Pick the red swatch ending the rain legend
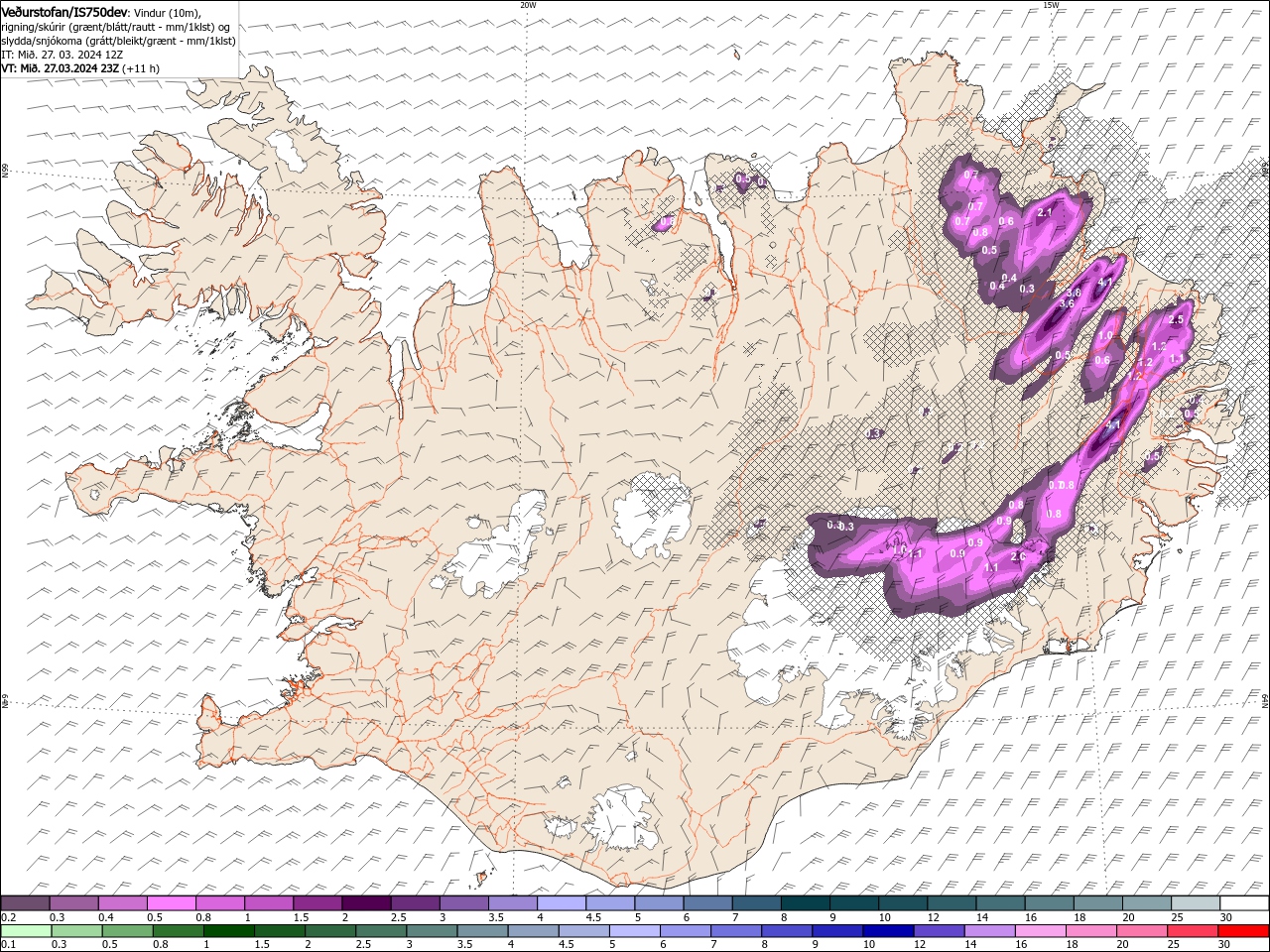 point(1244,931)
